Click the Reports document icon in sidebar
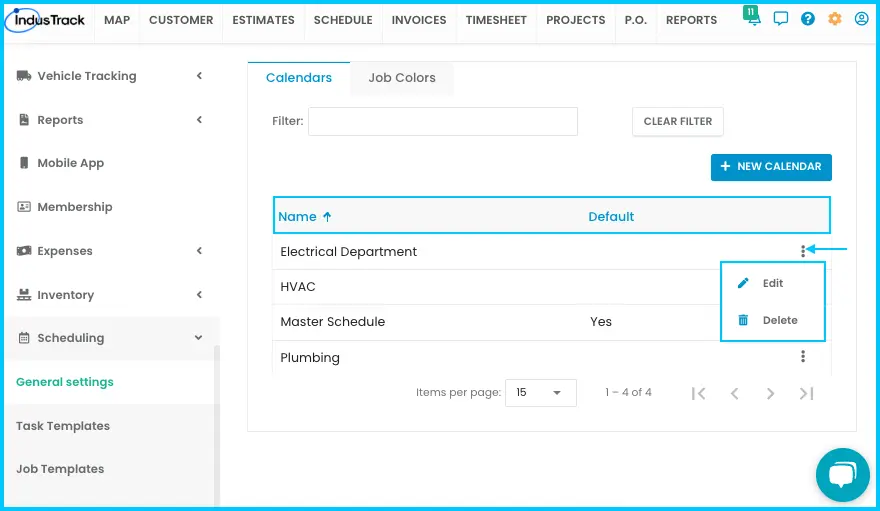 (24, 119)
